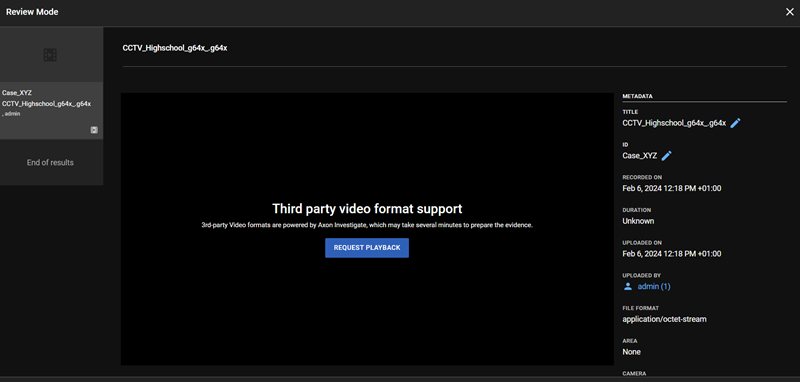
Task: Open the admin (1) uploader link
Action: (x=654, y=287)
